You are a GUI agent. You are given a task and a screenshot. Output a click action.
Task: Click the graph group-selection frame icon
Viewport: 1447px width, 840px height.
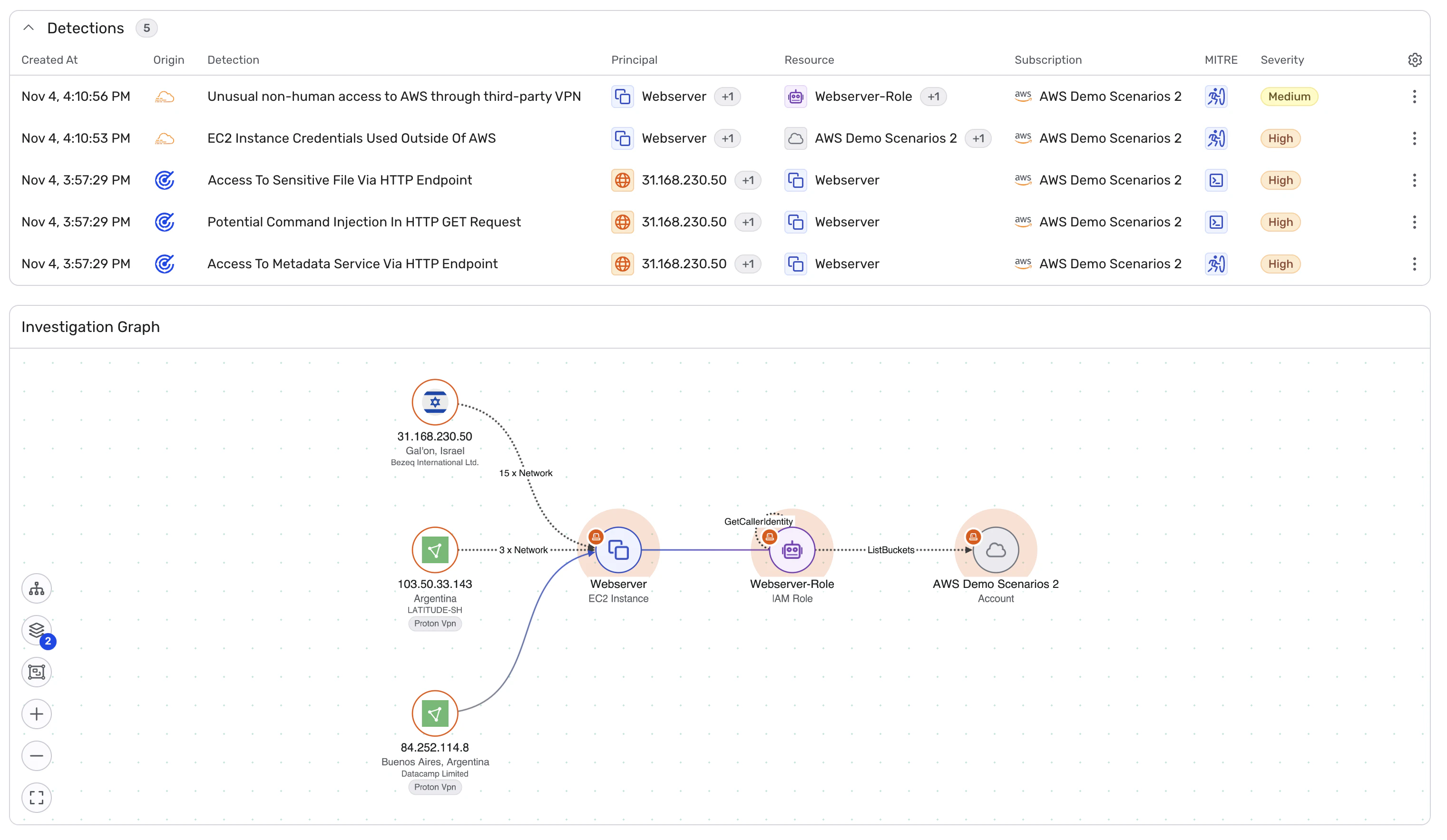[37, 673]
